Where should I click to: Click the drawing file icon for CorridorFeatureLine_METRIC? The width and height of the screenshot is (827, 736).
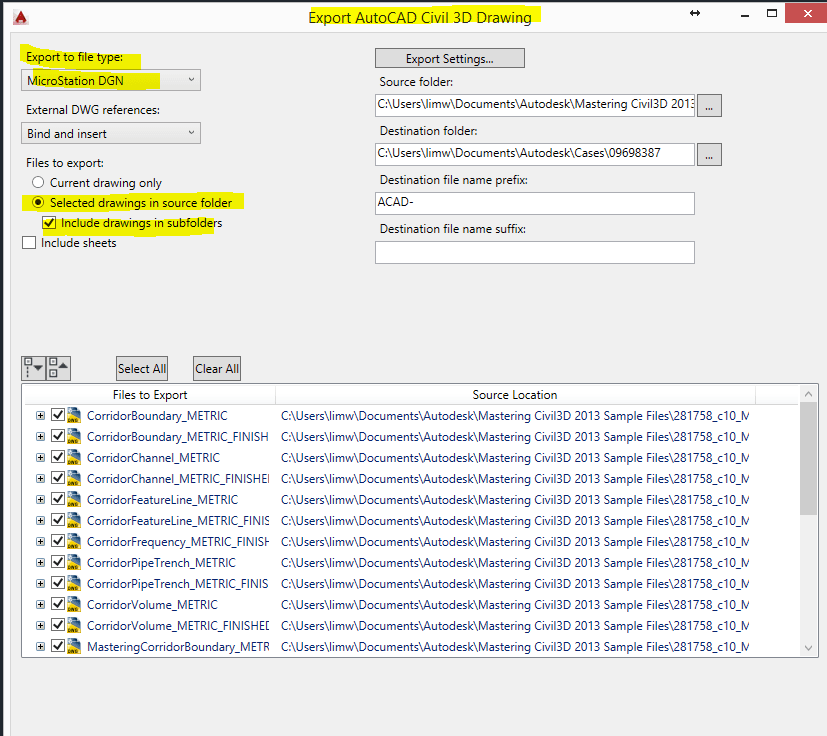pos(74,499)
